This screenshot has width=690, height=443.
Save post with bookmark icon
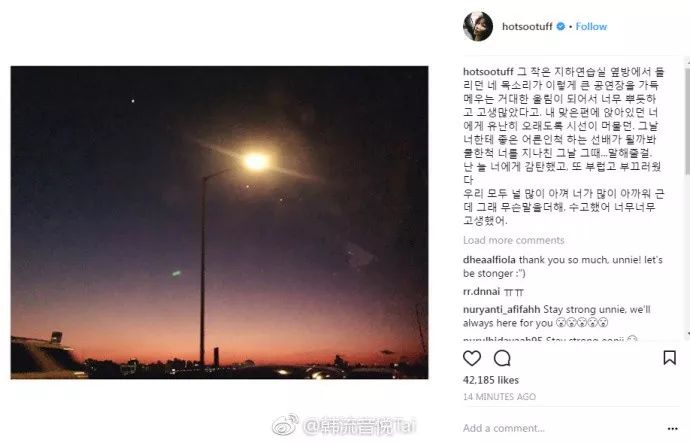click(x=669, y=358)
